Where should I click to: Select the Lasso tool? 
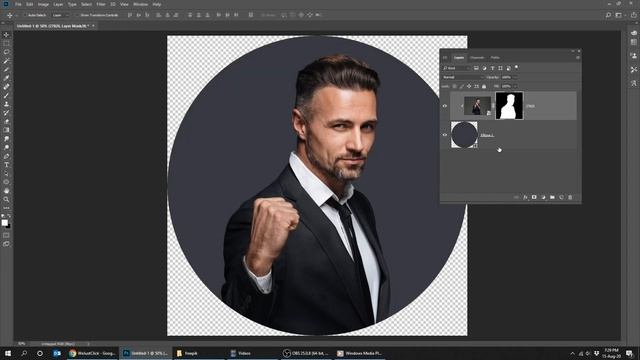pyautogui.click(x=6, y=52)
